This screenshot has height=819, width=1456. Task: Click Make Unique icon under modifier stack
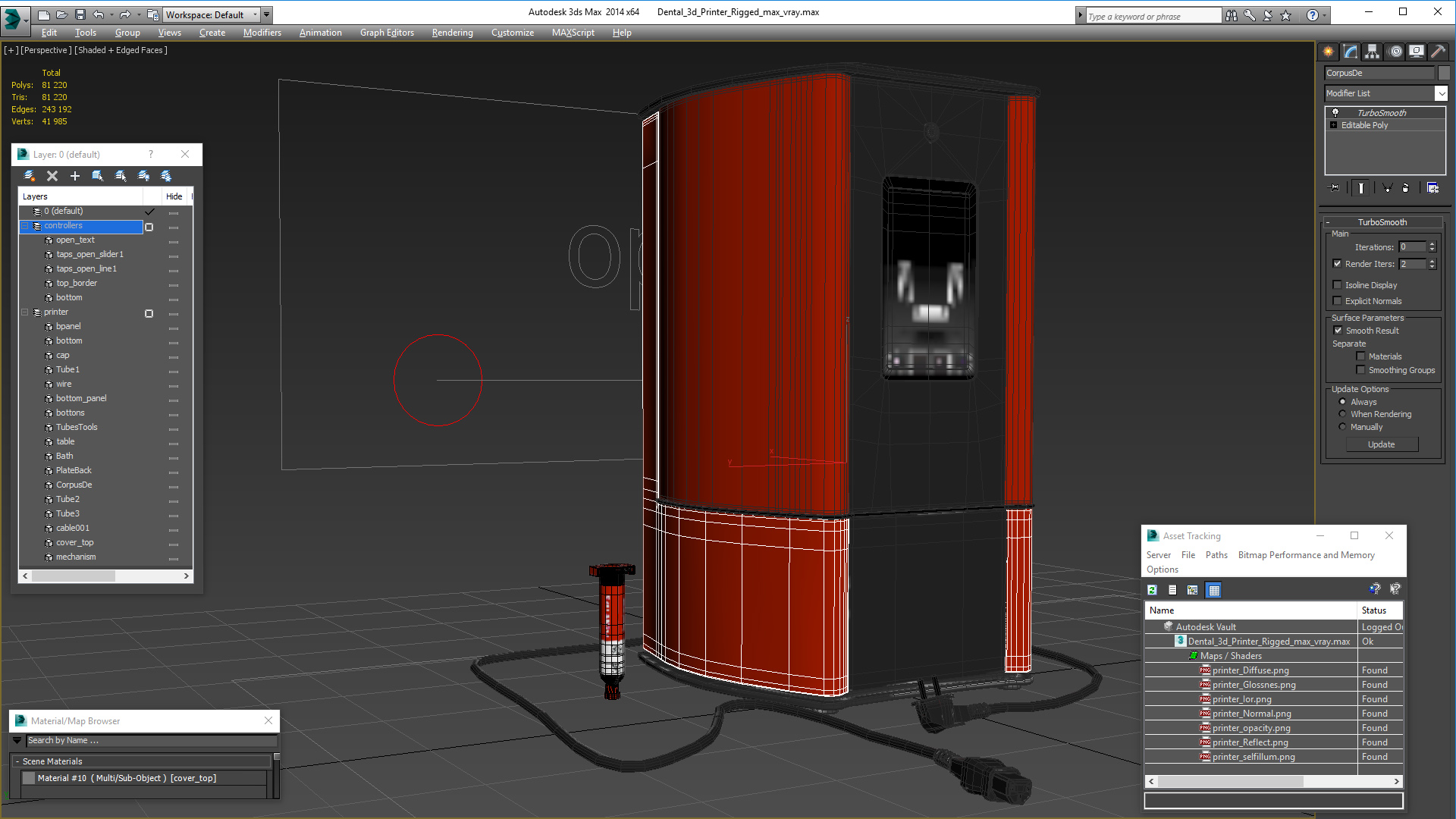[x=1387, y=187]
